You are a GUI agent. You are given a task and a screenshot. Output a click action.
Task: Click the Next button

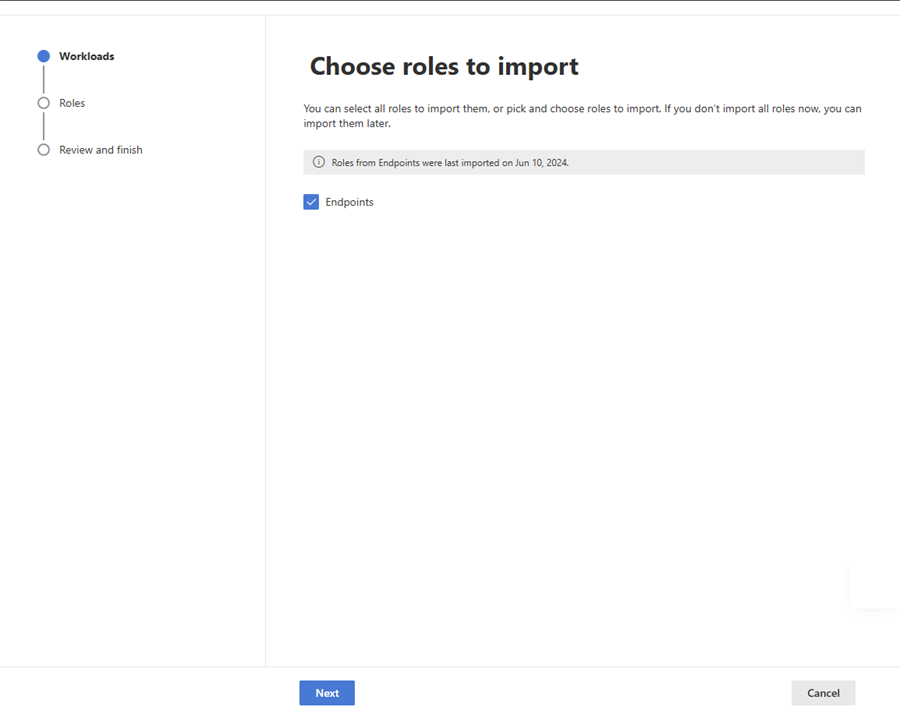327,693
